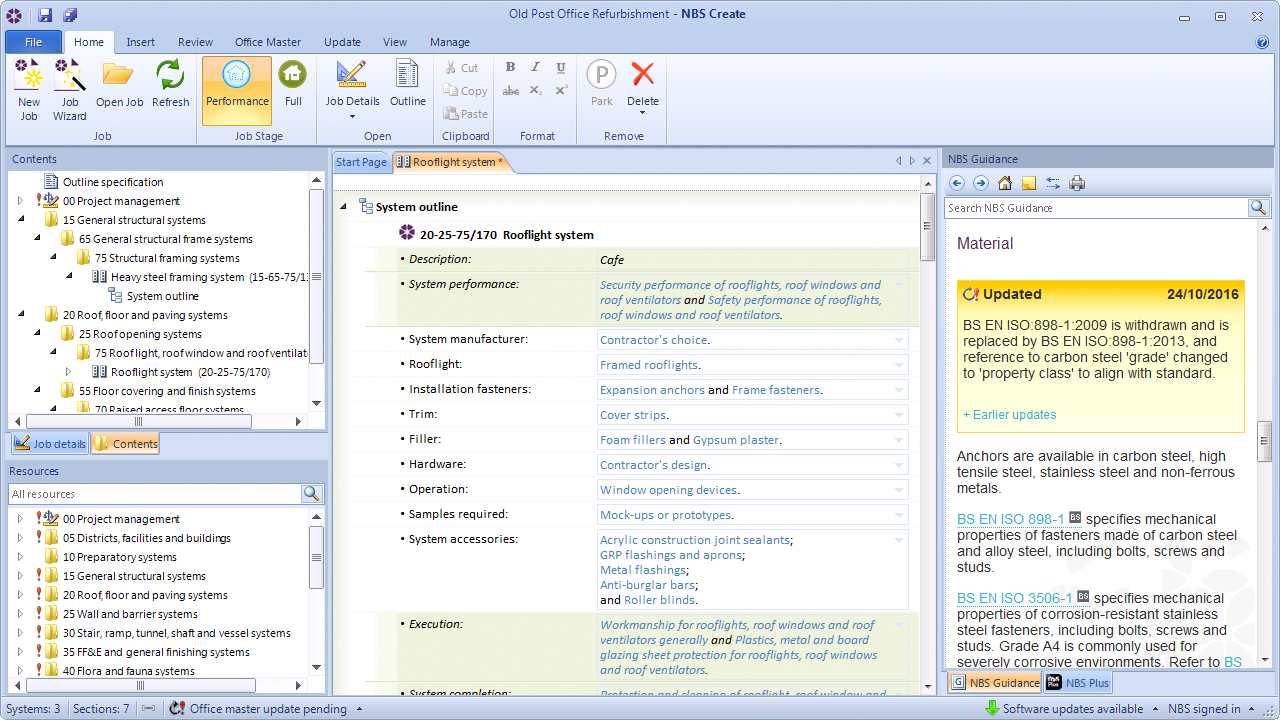Toggle underline formatting

tap(560, 67)
